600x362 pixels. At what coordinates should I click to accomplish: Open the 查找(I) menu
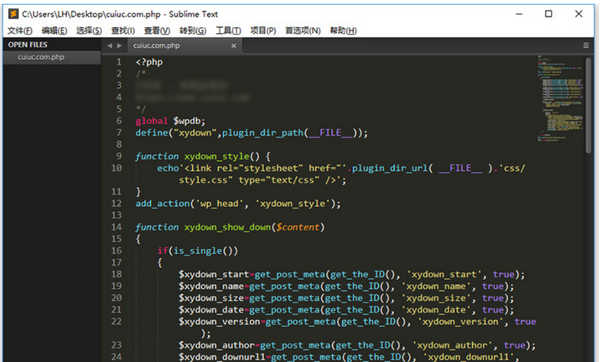click(123, 31)
